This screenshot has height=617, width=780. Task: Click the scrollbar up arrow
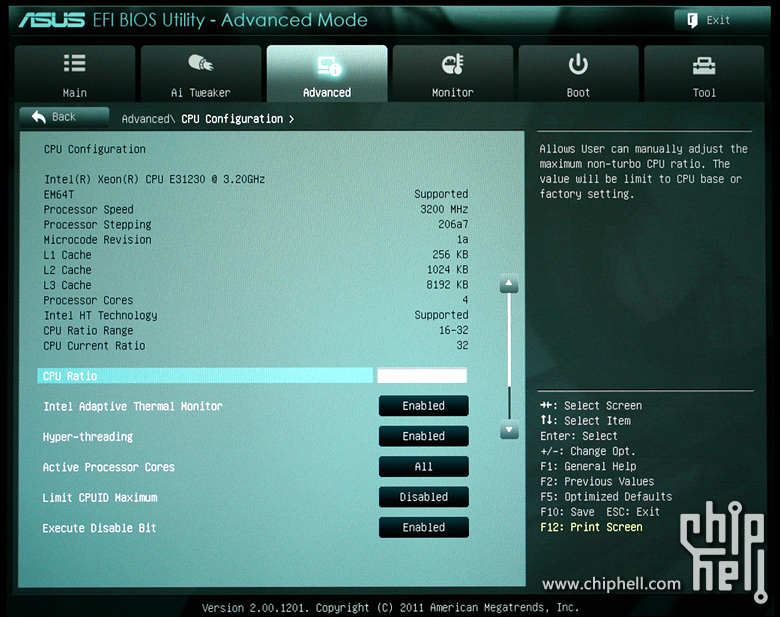pos(509,284)
